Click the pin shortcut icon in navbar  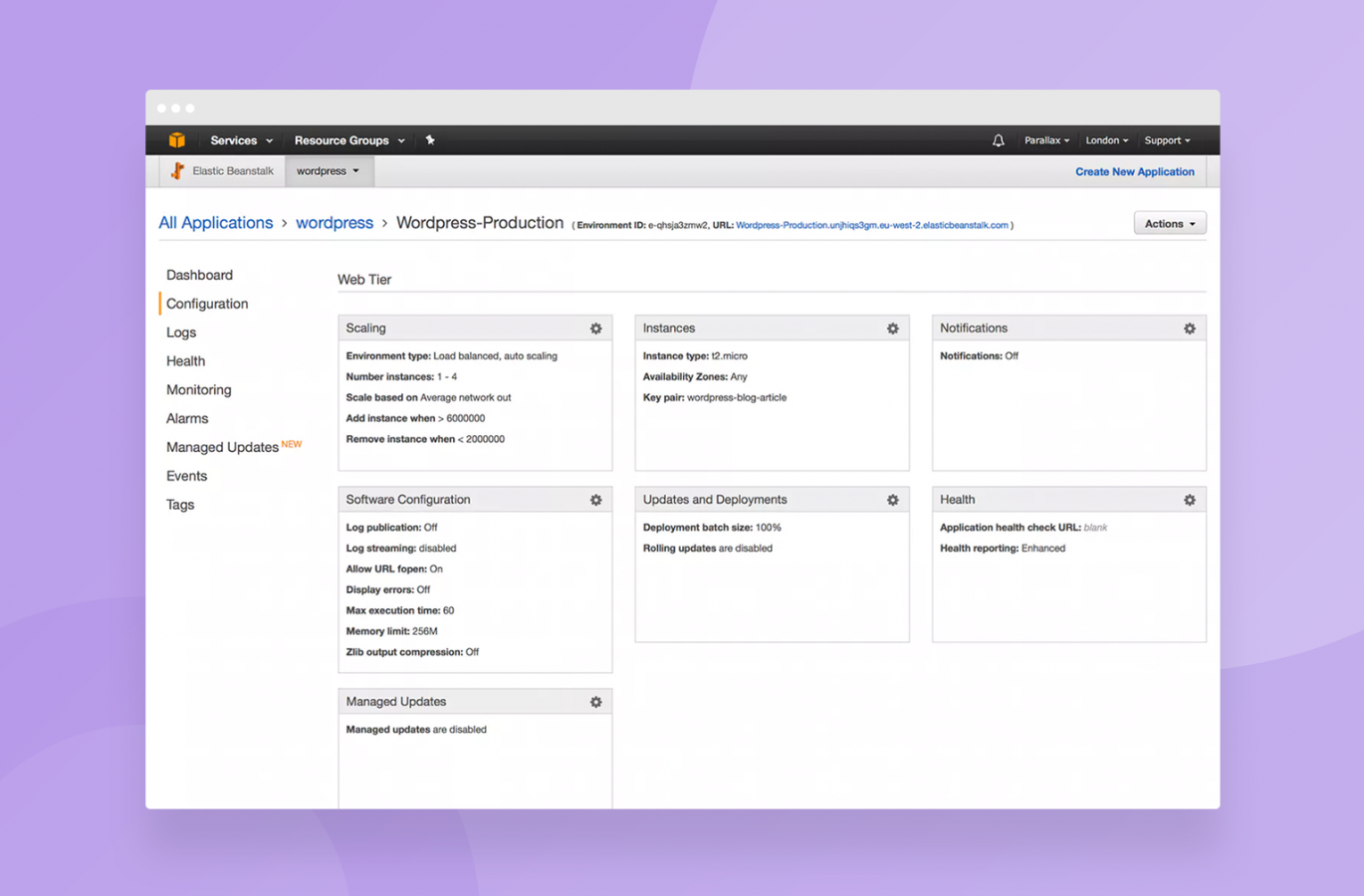pos(430,140)
